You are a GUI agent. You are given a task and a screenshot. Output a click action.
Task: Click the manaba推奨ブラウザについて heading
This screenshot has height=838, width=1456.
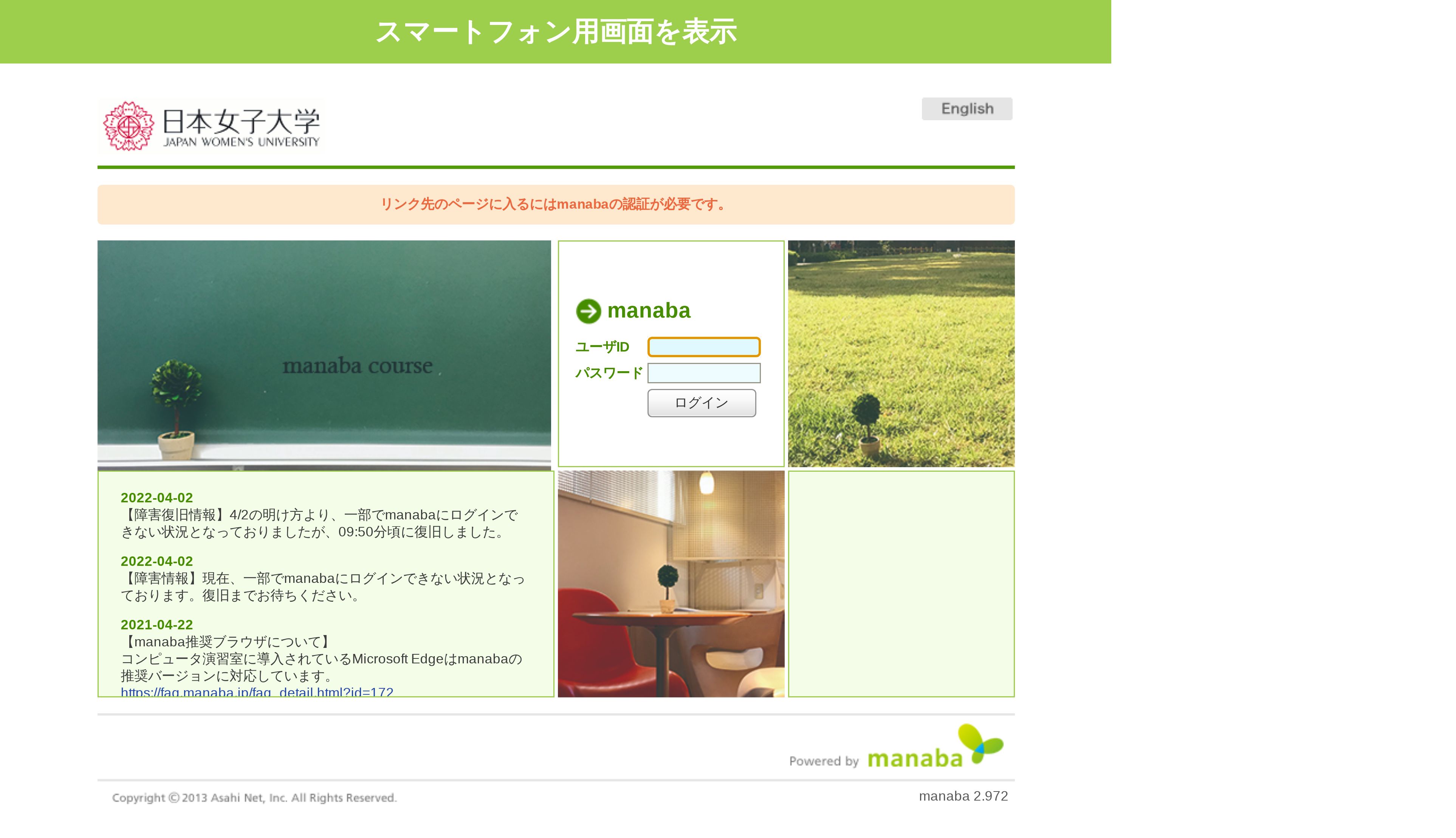(227, 642)
